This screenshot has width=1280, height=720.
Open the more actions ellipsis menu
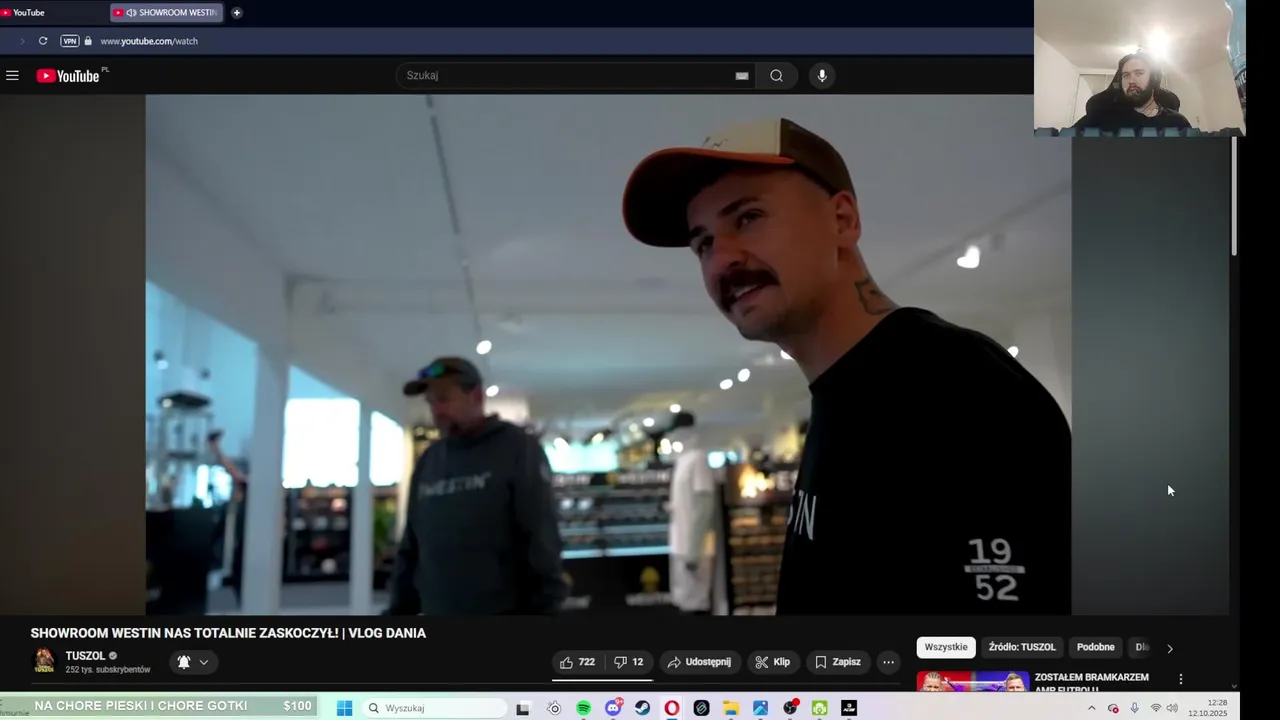(888, 662)
